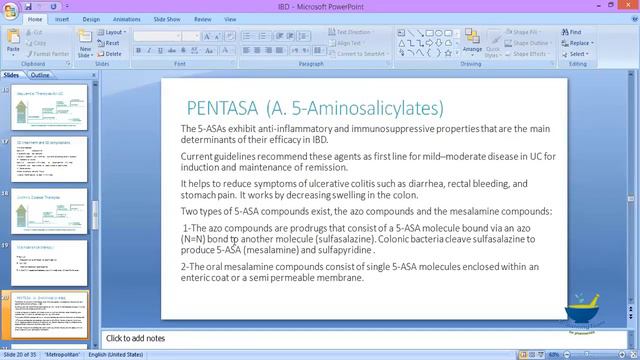Switch to the Insert tab
This screenshot has height=360, width=640.
point(62,19)
